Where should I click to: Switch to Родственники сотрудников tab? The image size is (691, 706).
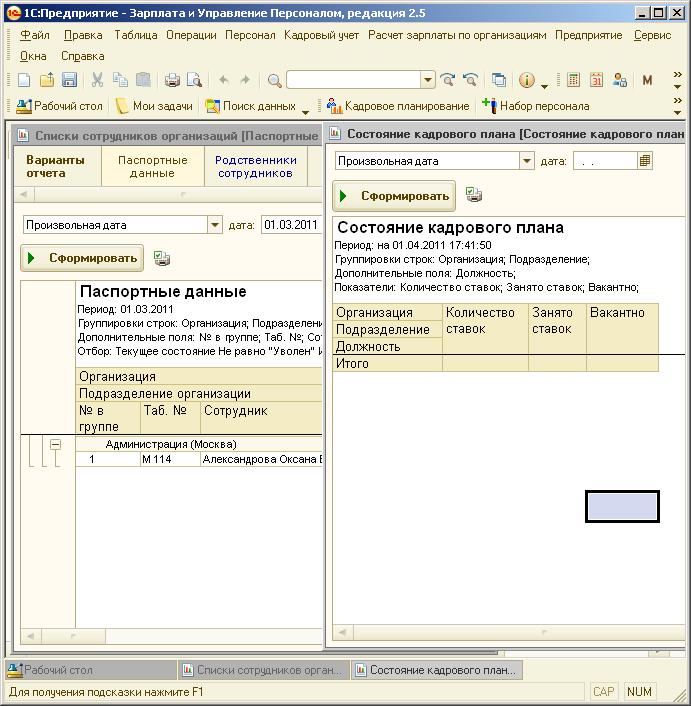pyautogui.click(x=256, y=167)
